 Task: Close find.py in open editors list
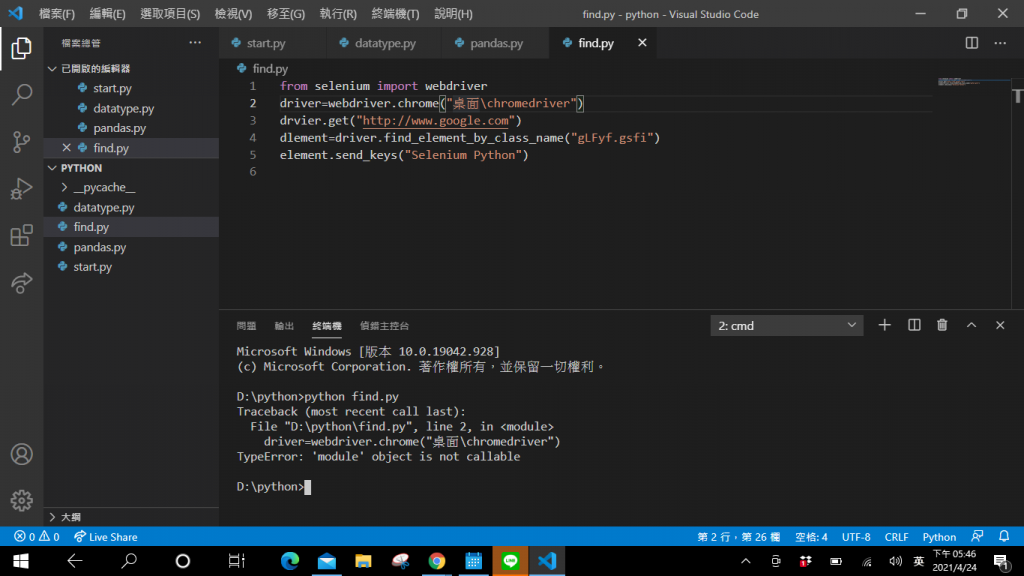[x=67, y=148]
